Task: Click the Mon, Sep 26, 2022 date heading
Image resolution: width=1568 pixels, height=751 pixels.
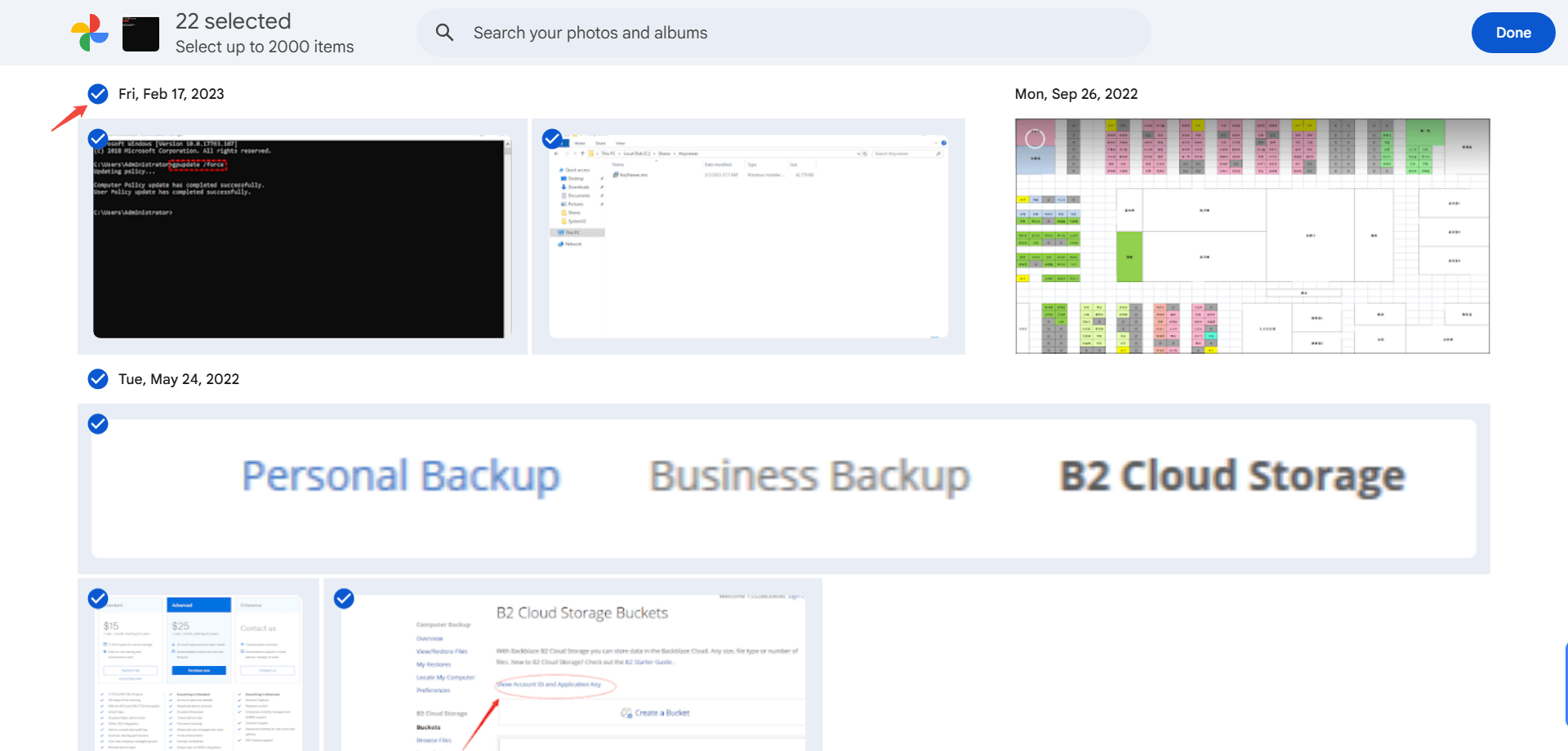Action: tap(1076, 94)
